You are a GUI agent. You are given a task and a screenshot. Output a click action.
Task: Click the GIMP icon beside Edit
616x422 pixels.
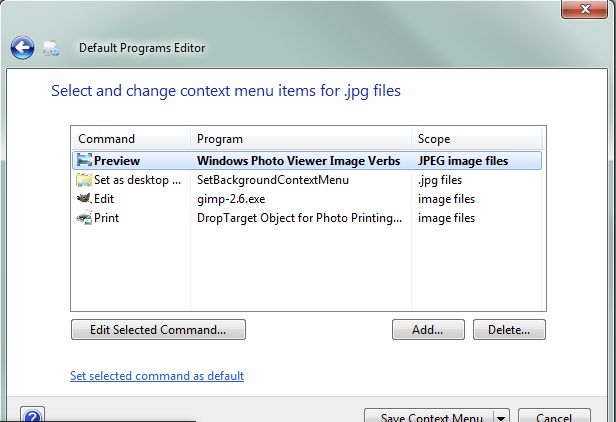(84, 199)
